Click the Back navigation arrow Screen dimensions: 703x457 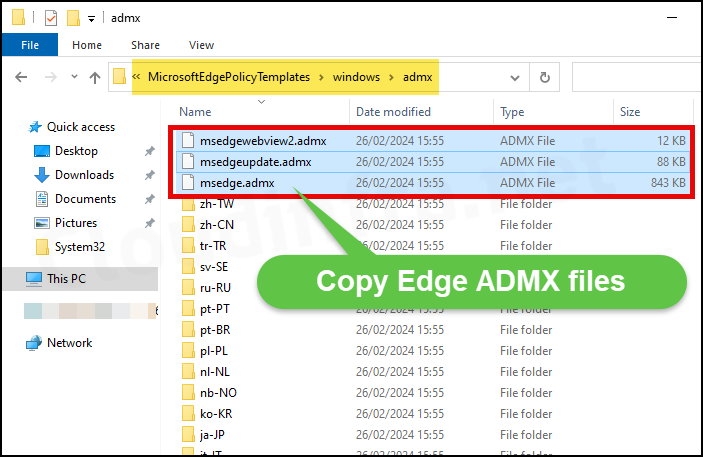tap(21, 77)
